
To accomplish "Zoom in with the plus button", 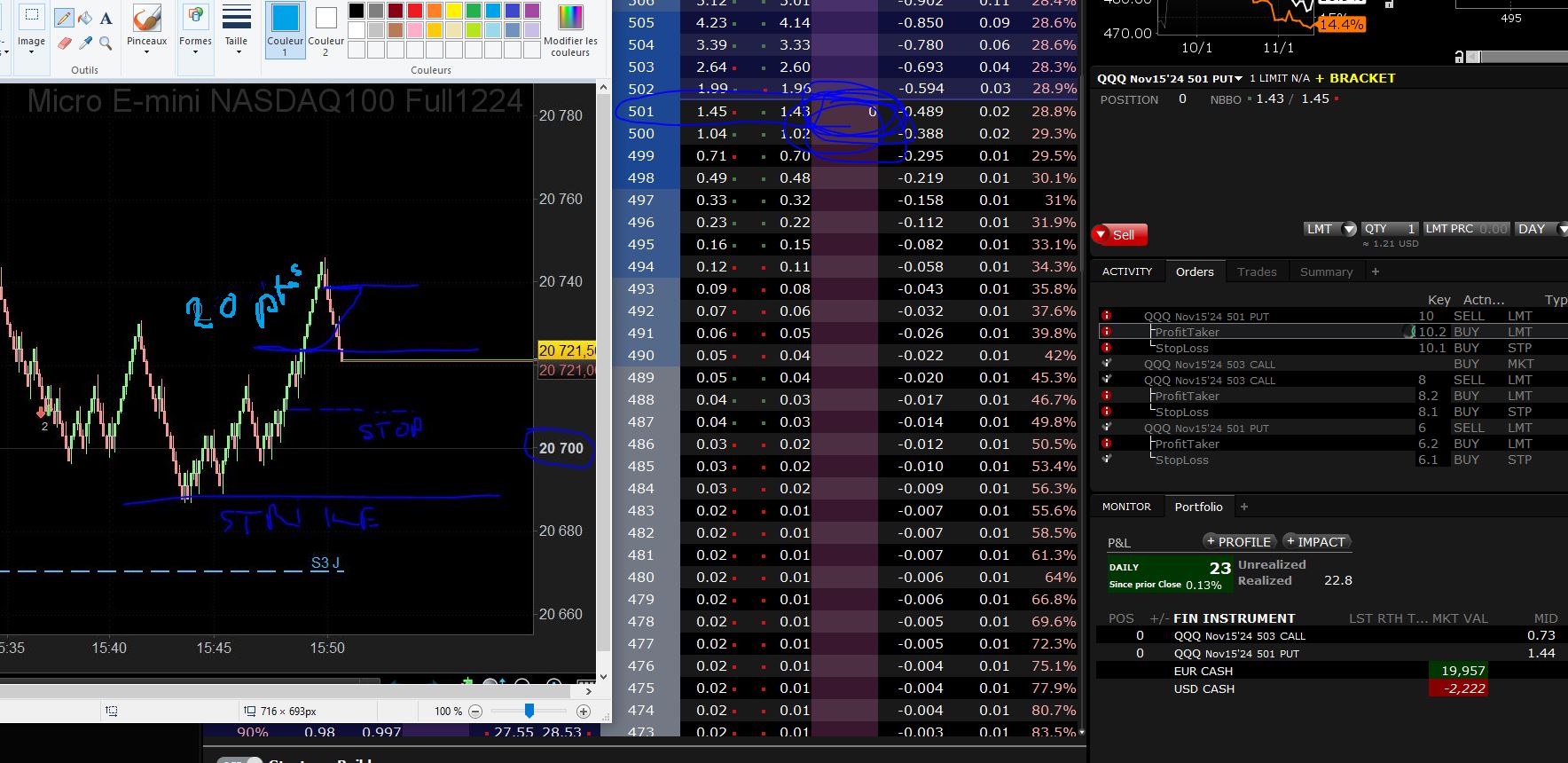I will pyautogui.click(x=584, y=712).
